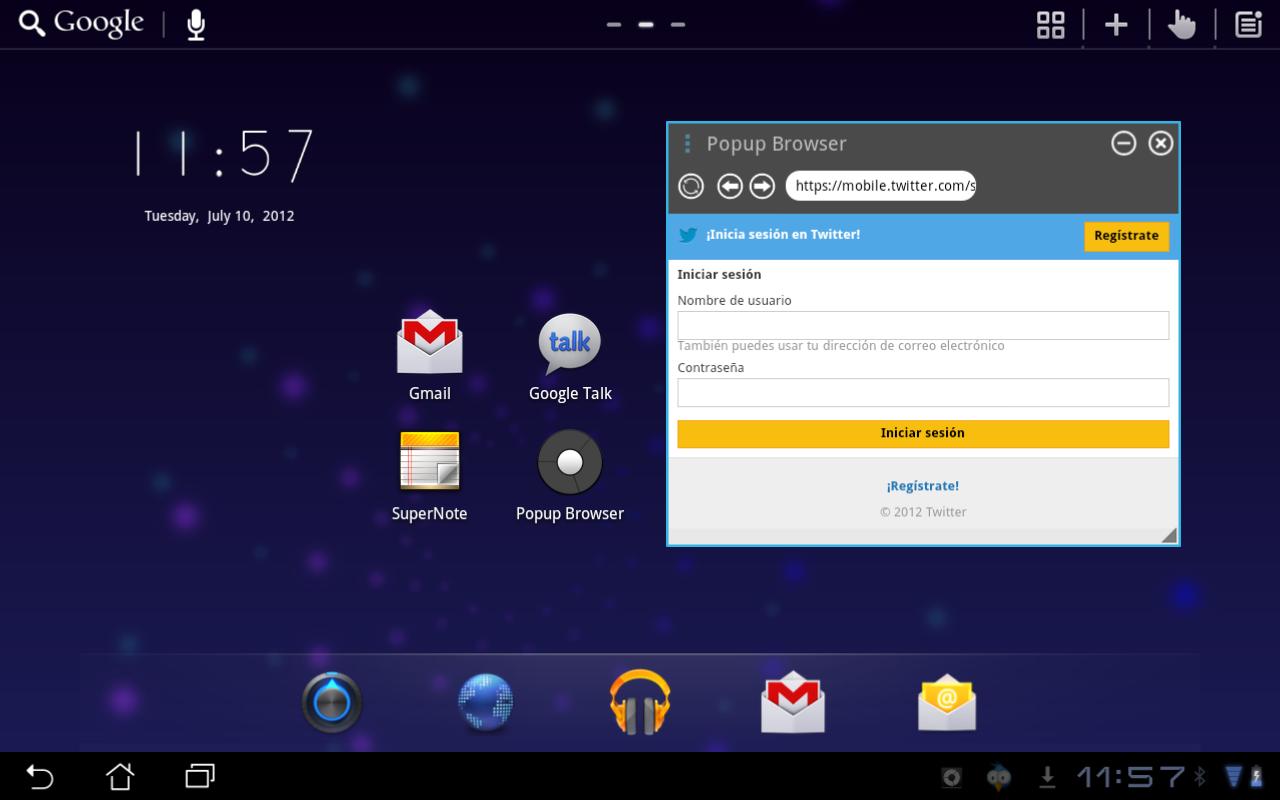Tap the download notification icon
The image size is (1280, 800).
tap(1047, 777)
